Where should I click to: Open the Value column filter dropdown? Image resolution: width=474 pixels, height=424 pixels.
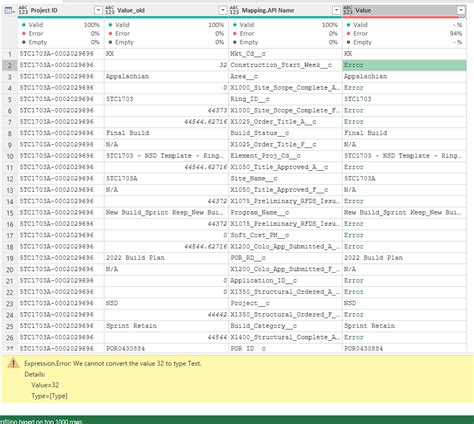[x=461, y=10]
